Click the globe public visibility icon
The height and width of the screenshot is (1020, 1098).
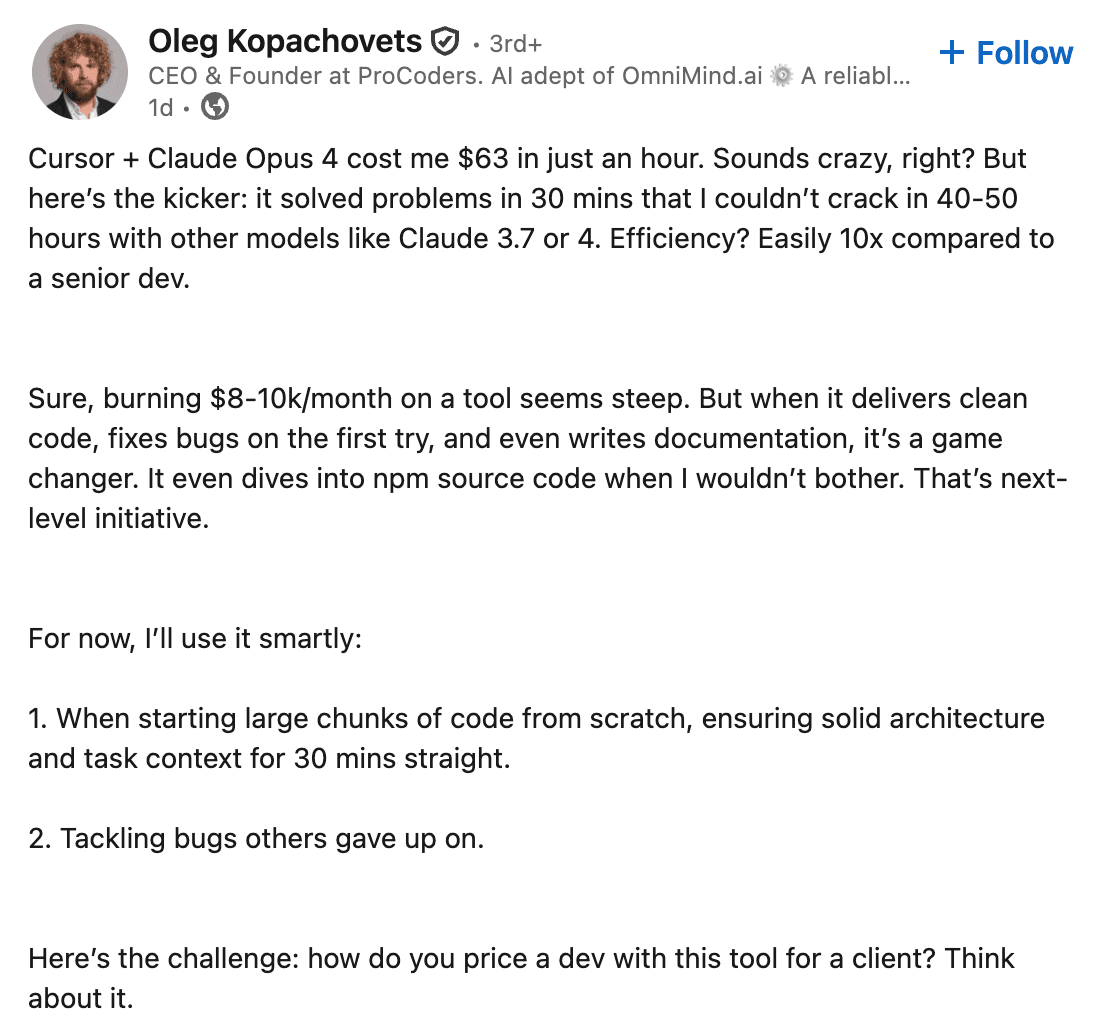pyautogui.click(x=215, y=107)
